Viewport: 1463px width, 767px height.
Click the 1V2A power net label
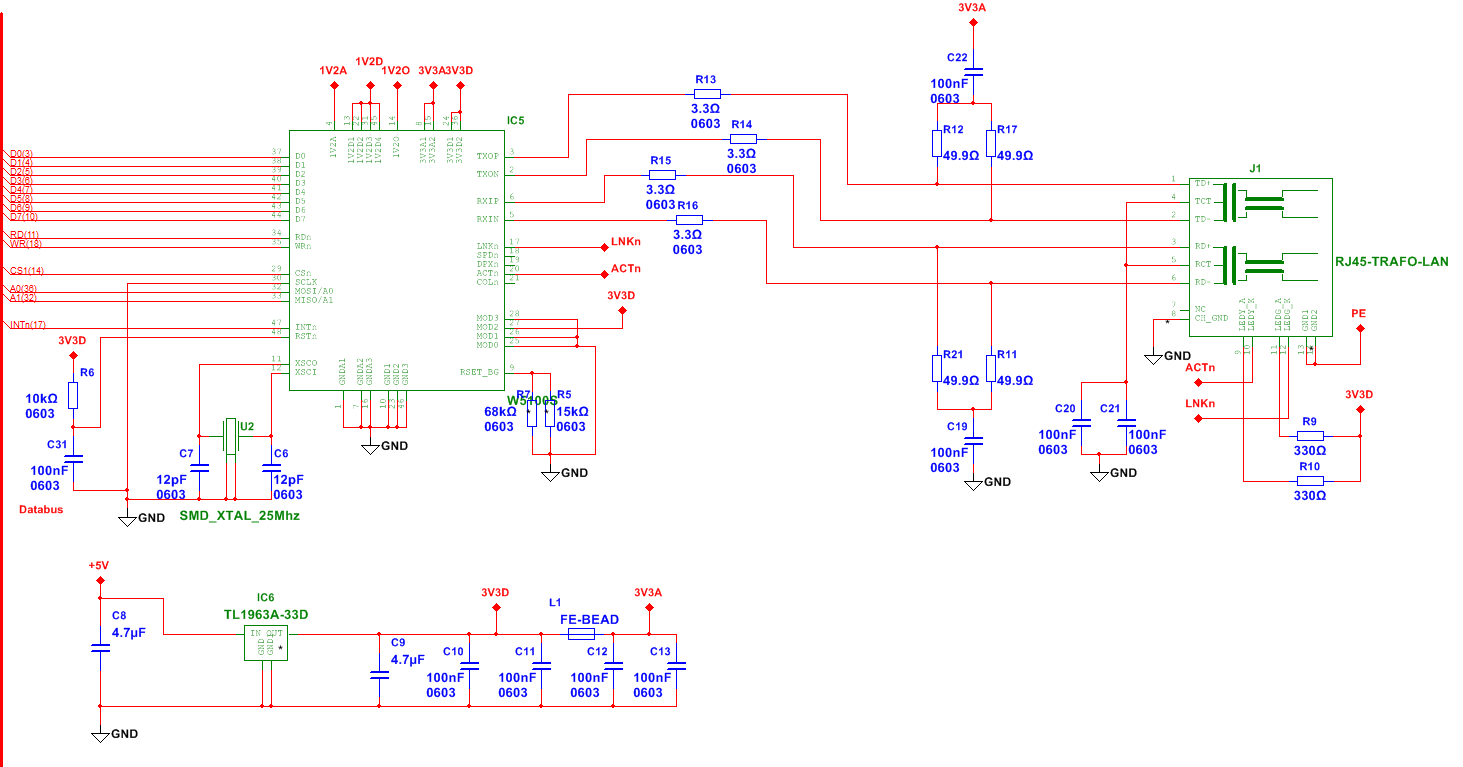pyautogui.click(x=333, y=71)
